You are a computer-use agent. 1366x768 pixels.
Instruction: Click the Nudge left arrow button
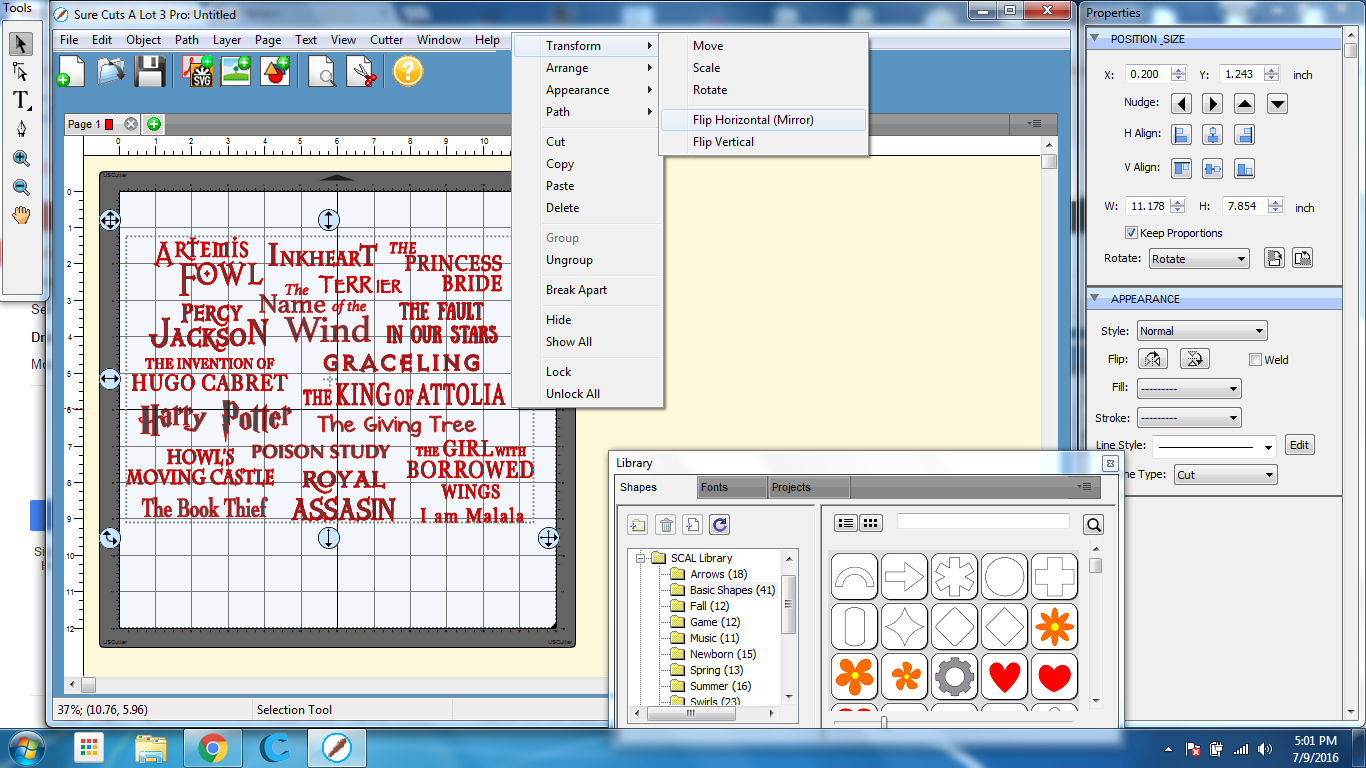click(x=1182, y=104)
